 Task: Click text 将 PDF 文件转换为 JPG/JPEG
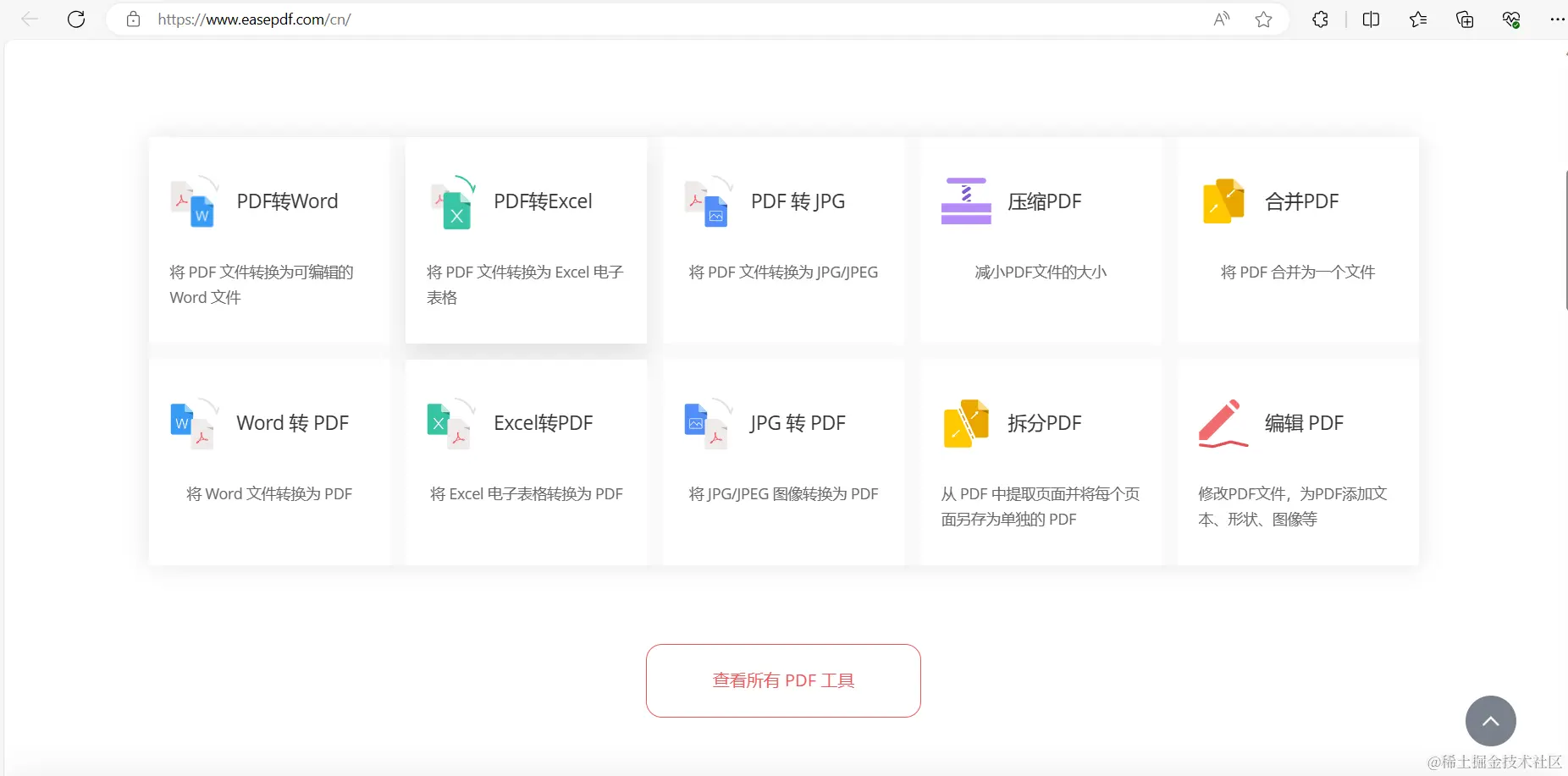pos(783,272)
